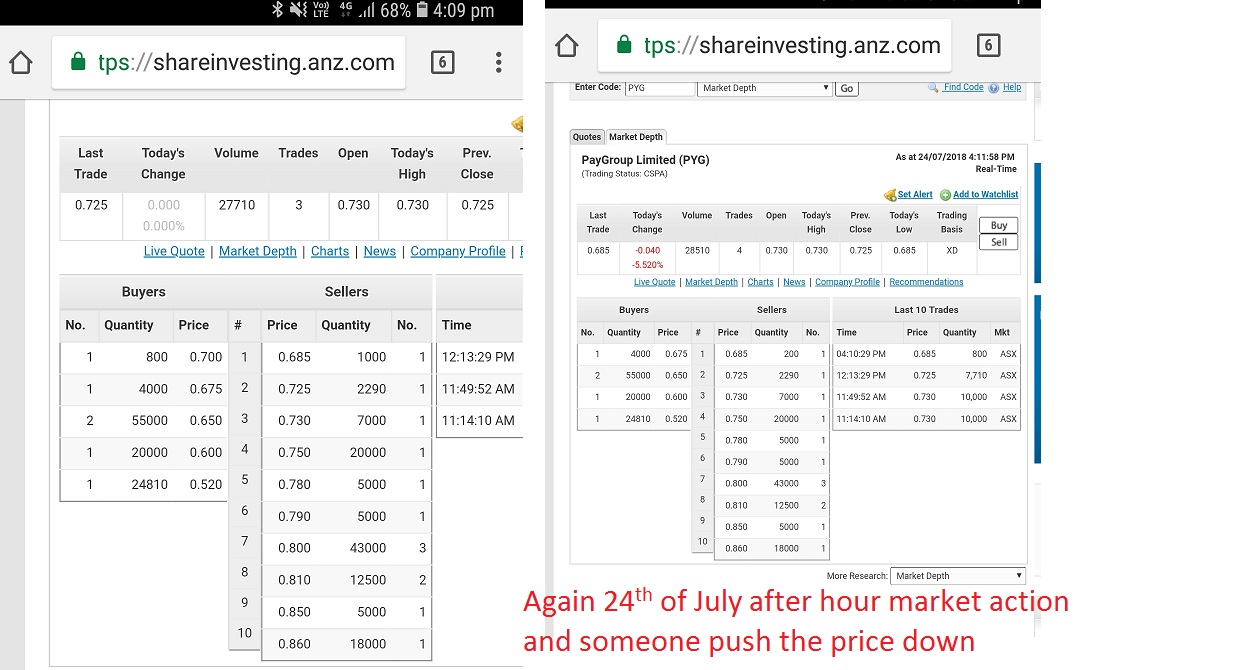The height and width of the screenshot is (670, 1248).
Task: Open the tab switcher in the right screenshot
Action: (987, 45)
